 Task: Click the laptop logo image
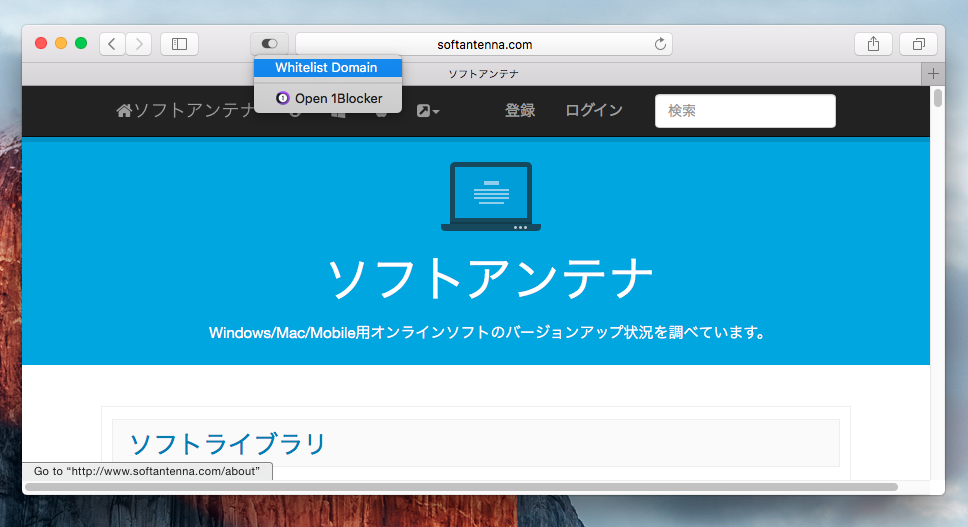pos(491,197)
